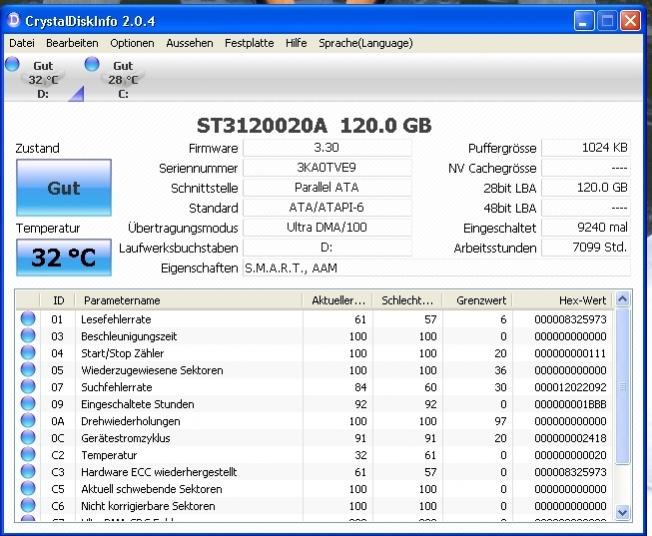652x536 pixels.
Task: Click the Firmware value 3.30 field
Action: [x=327, y=148]
